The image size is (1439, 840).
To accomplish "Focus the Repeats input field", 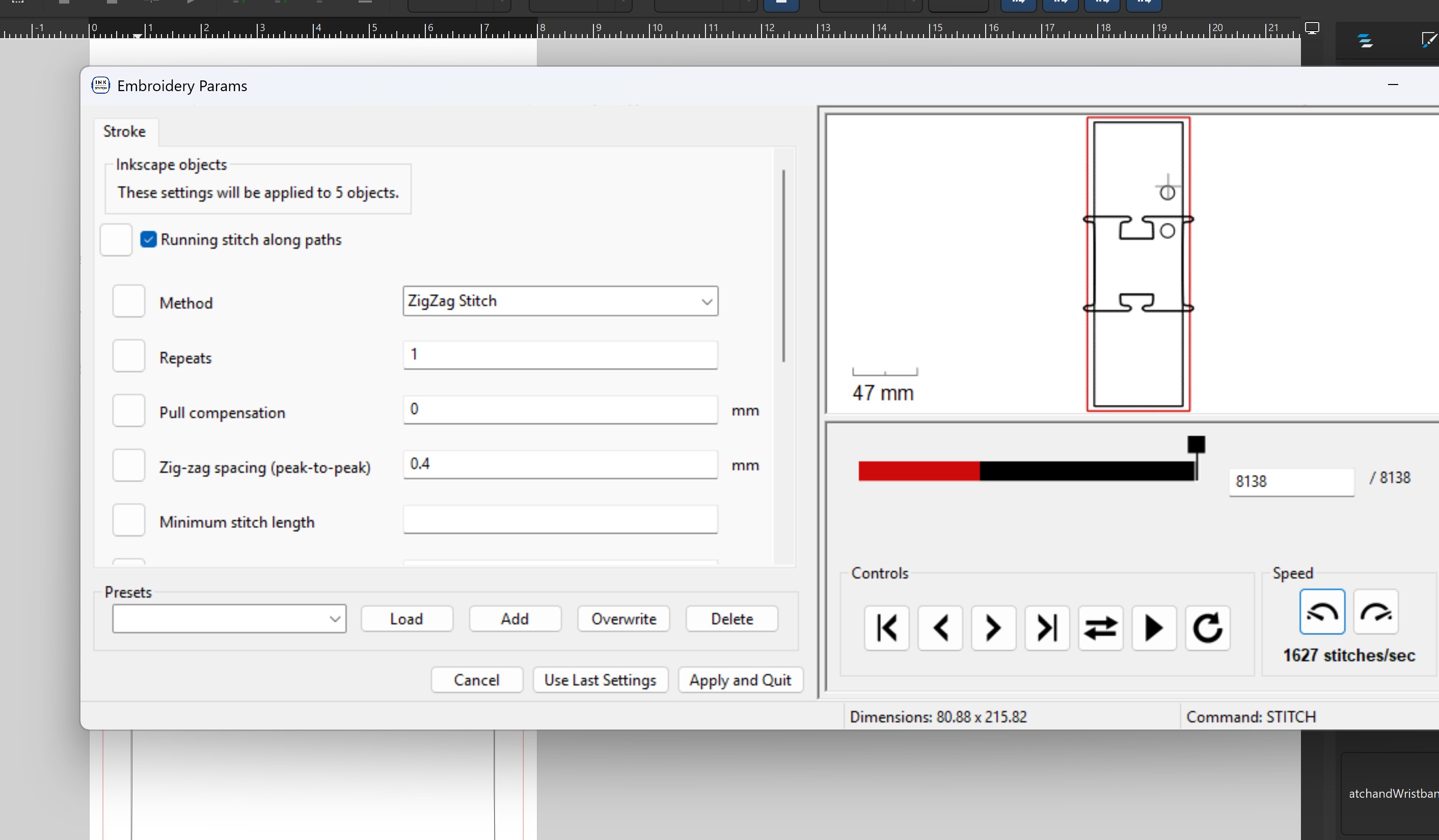I will [x=560, y=355].
